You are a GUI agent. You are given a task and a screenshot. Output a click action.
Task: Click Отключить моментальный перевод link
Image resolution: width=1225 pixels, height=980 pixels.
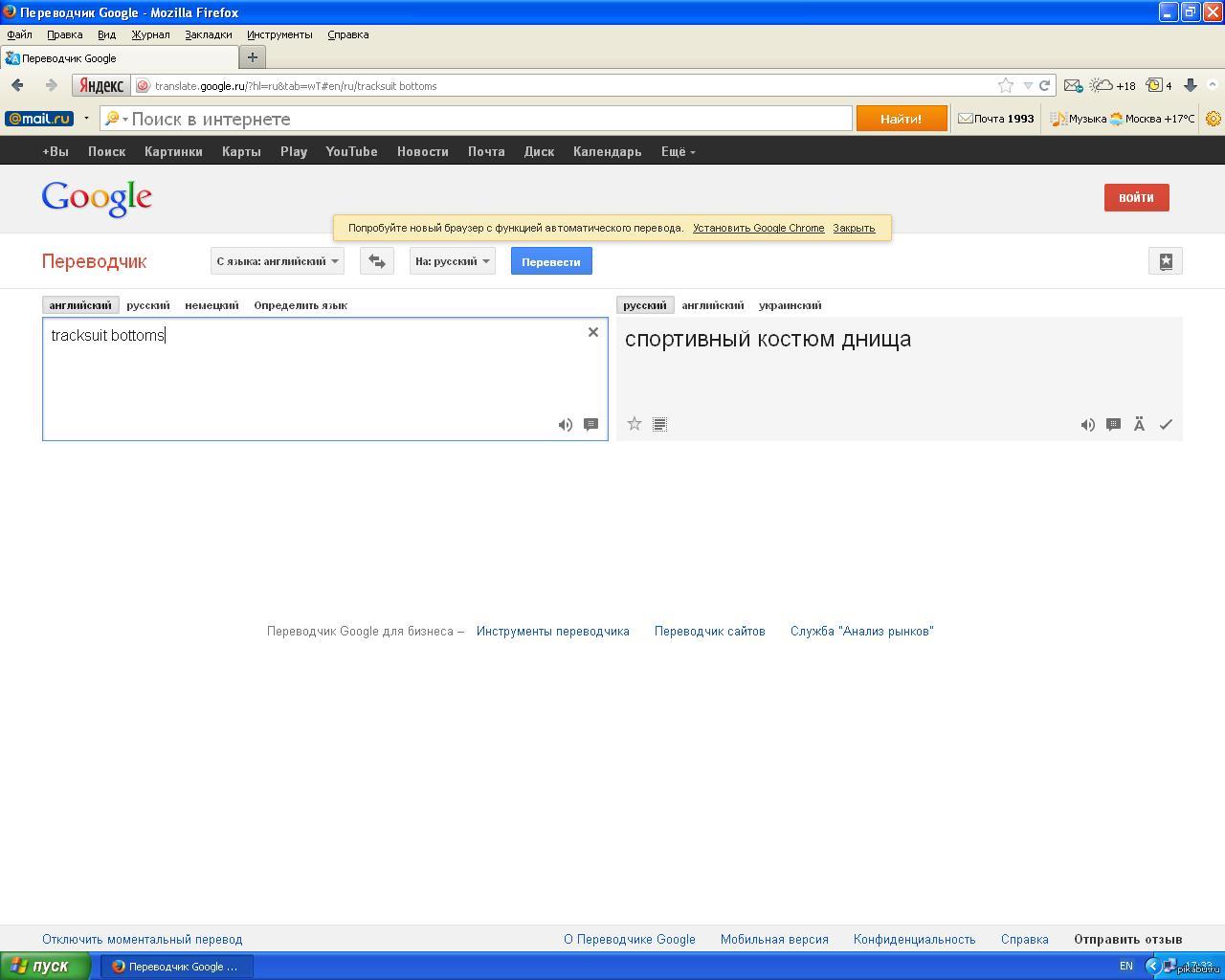tap(143, 939)
